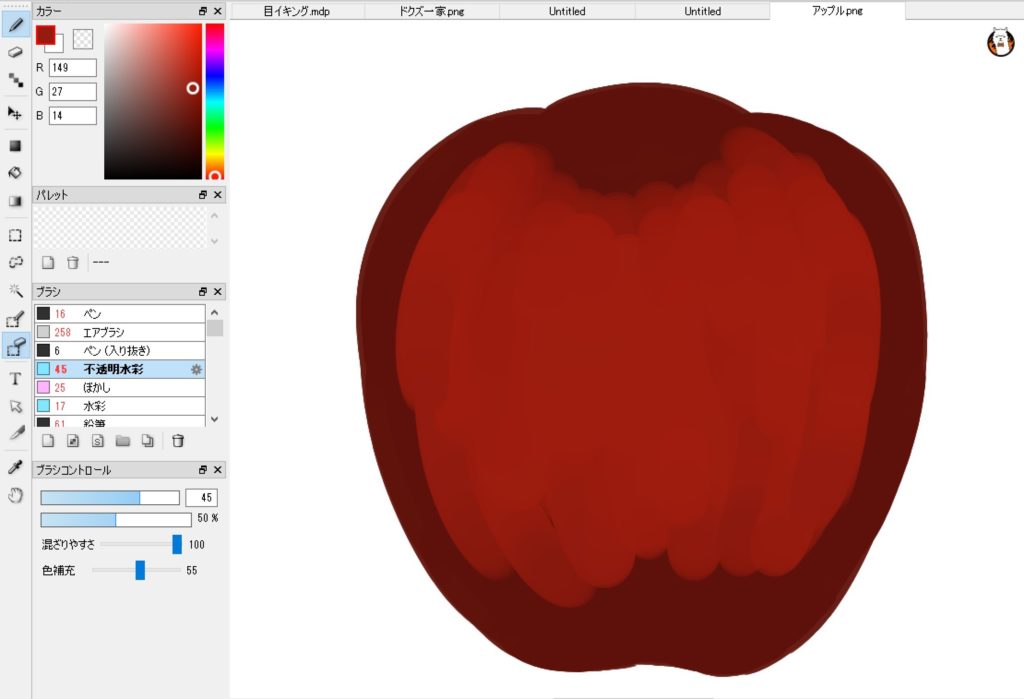Float the カラー panel using its undock button
The image size is (1024, 699).
coord(203,11)
